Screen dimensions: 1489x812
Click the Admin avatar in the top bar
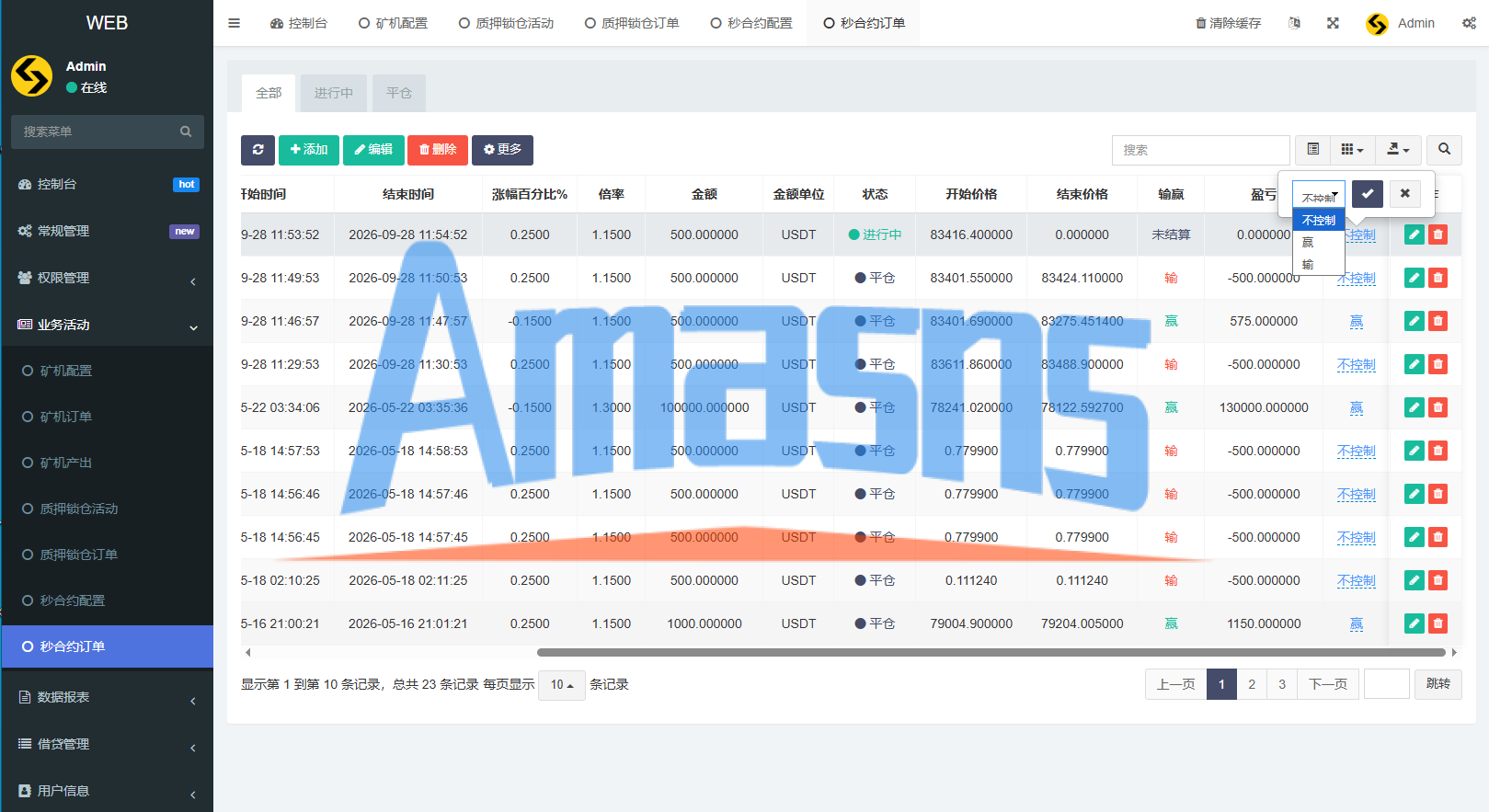coord(1377,24)
